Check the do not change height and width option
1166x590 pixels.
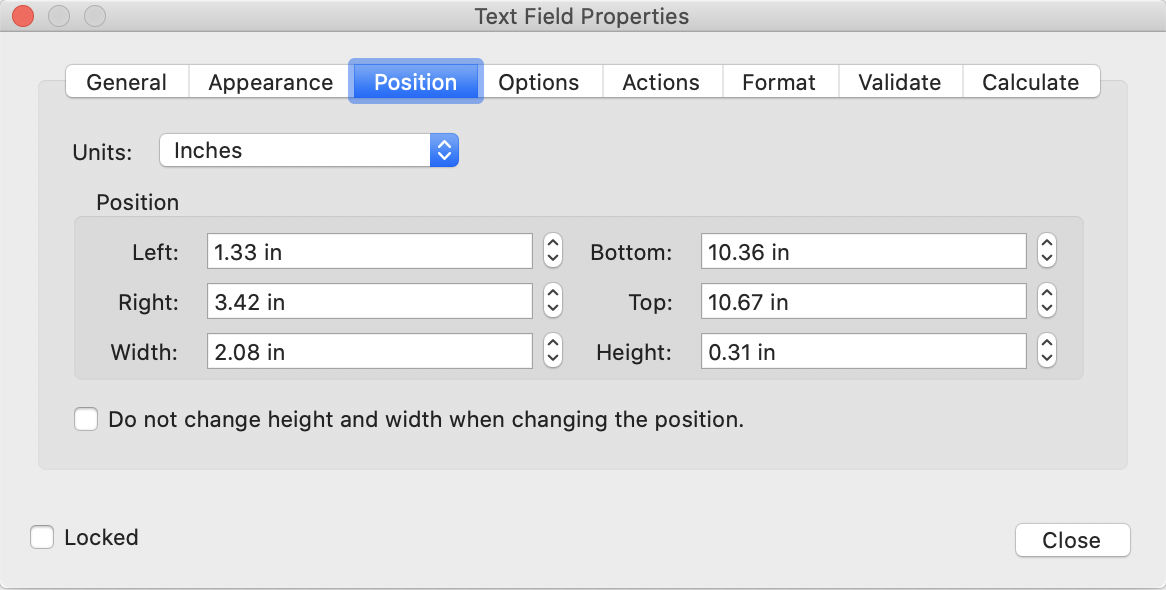click(86, 419)
